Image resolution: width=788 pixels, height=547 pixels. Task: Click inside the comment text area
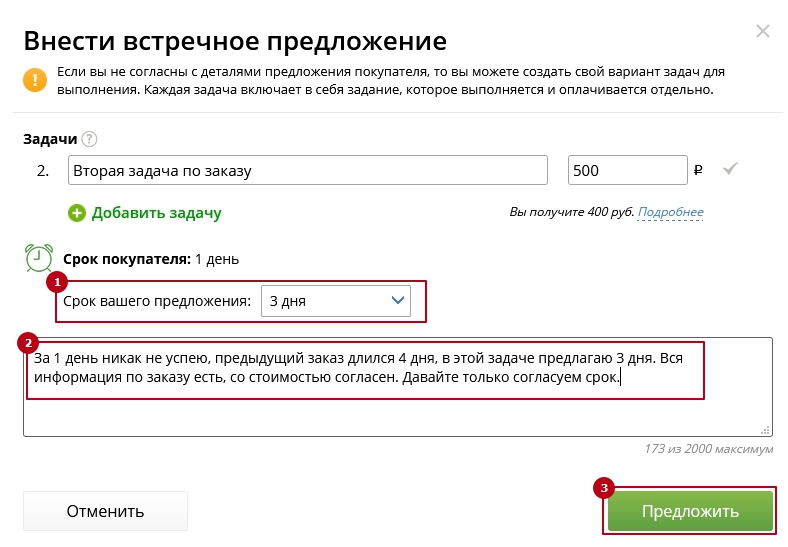[398, 387]
